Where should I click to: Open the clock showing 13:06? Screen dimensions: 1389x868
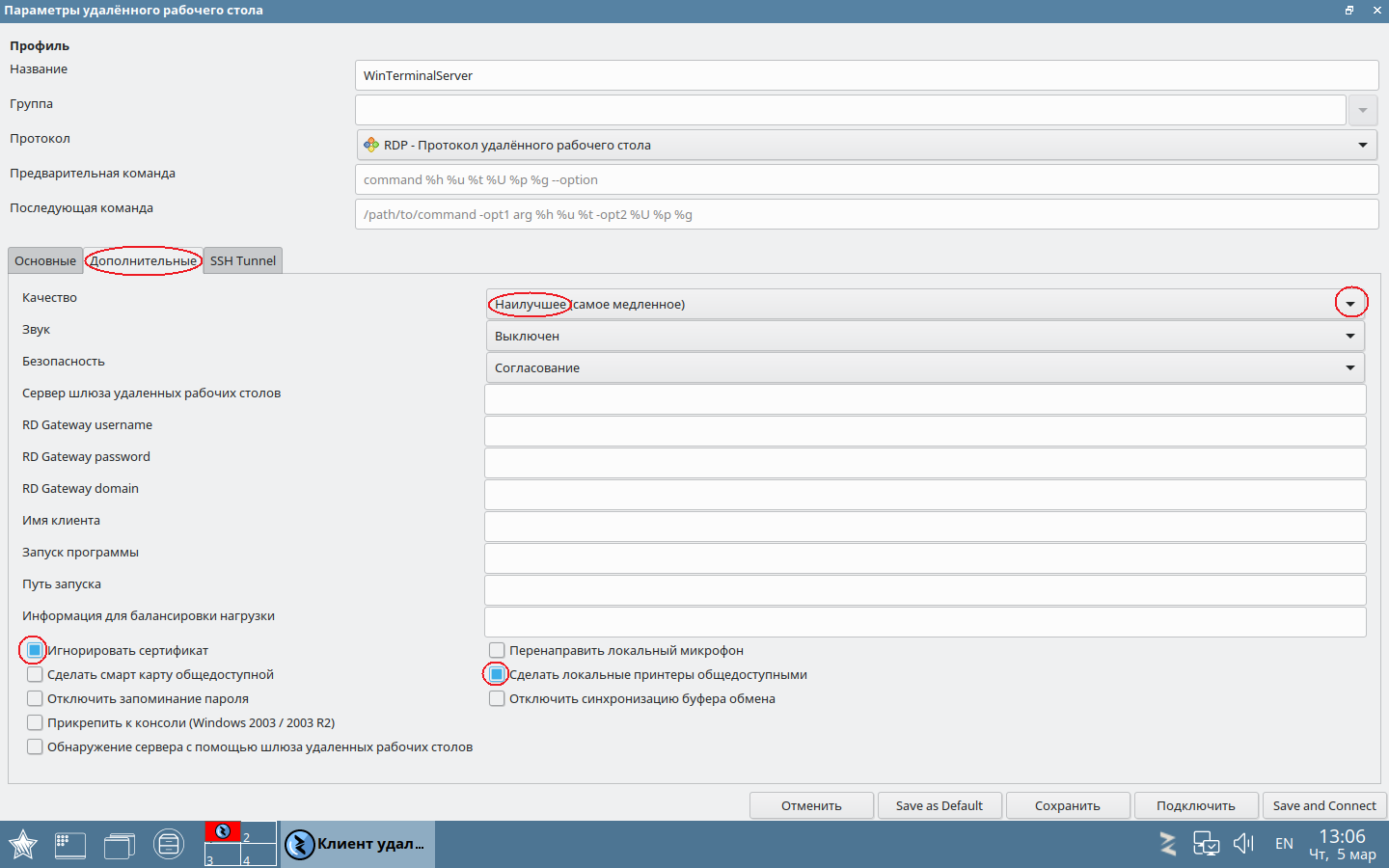(x=1342, y=844)
